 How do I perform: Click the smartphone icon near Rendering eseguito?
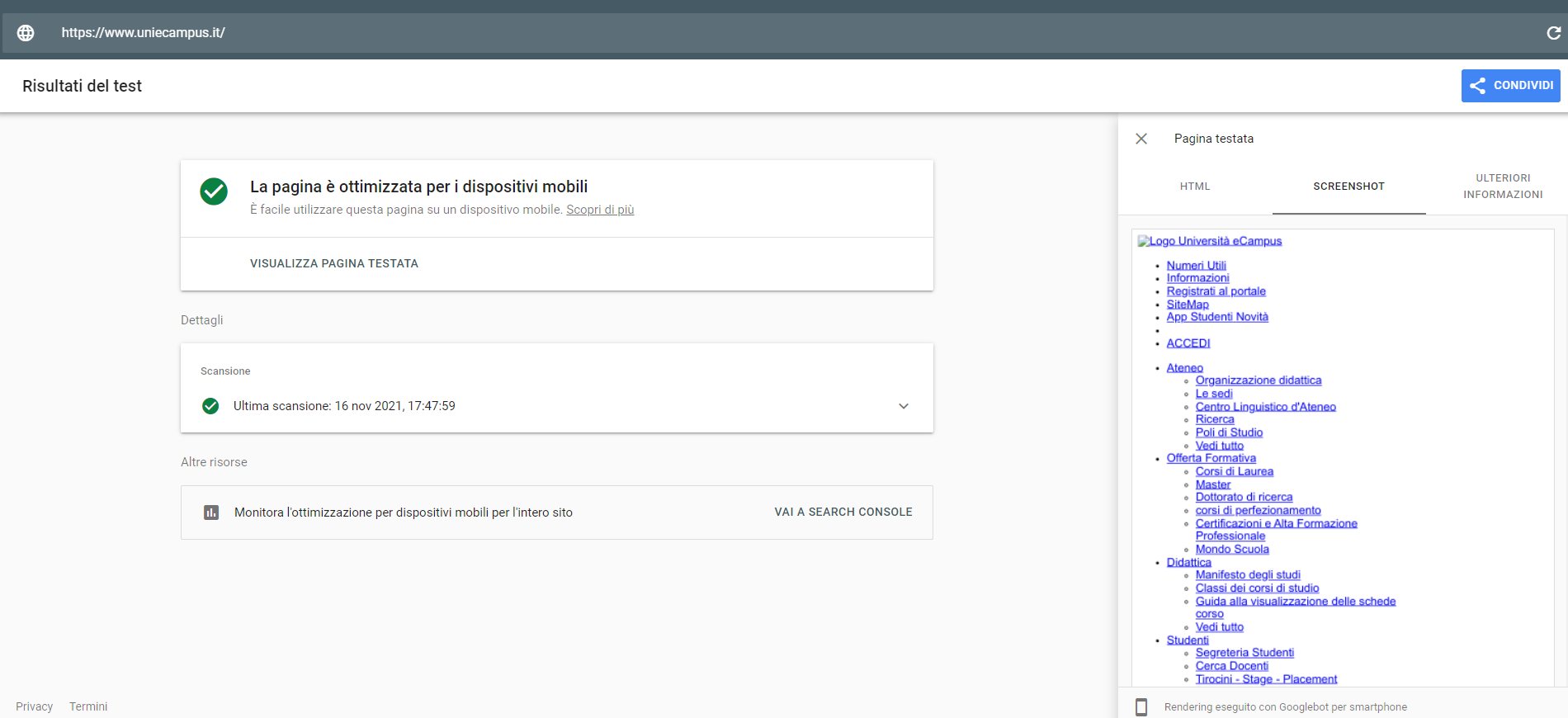[x=1141, y=707]
